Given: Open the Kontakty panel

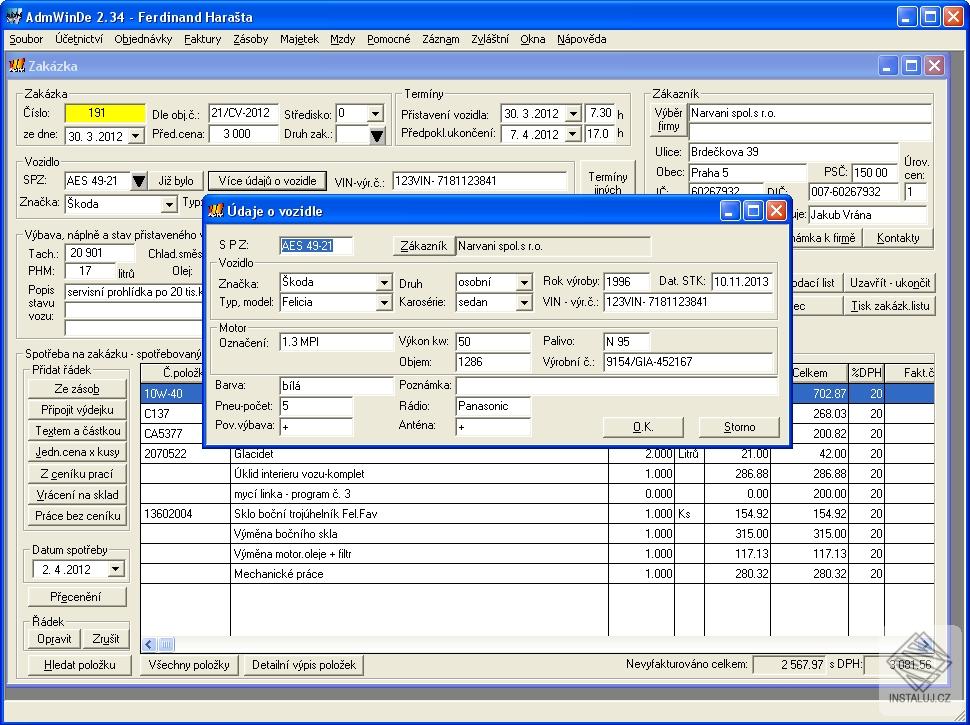Looking at the screenshot, I should (x=898, y=237).
